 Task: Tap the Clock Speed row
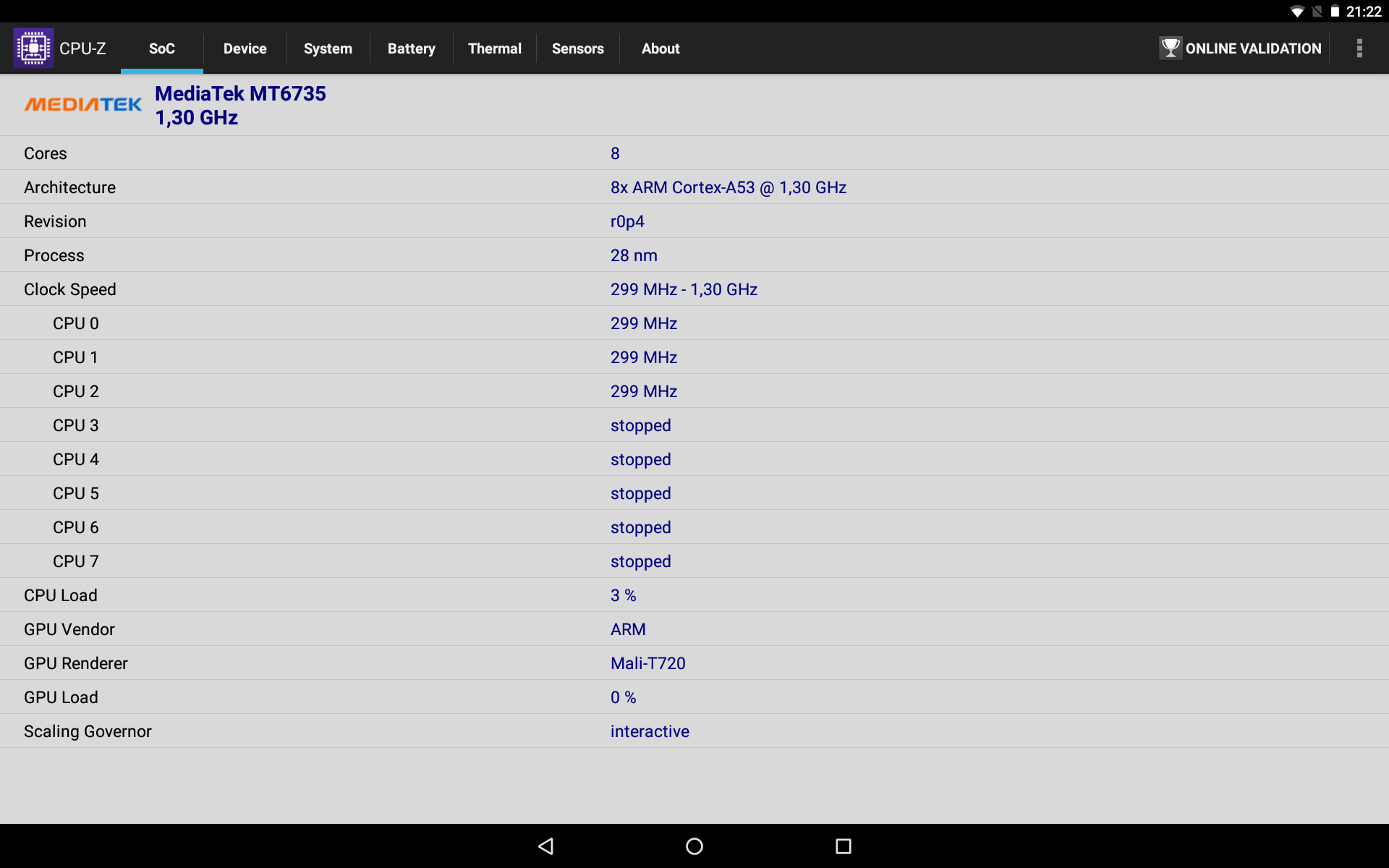click(694, 289)
